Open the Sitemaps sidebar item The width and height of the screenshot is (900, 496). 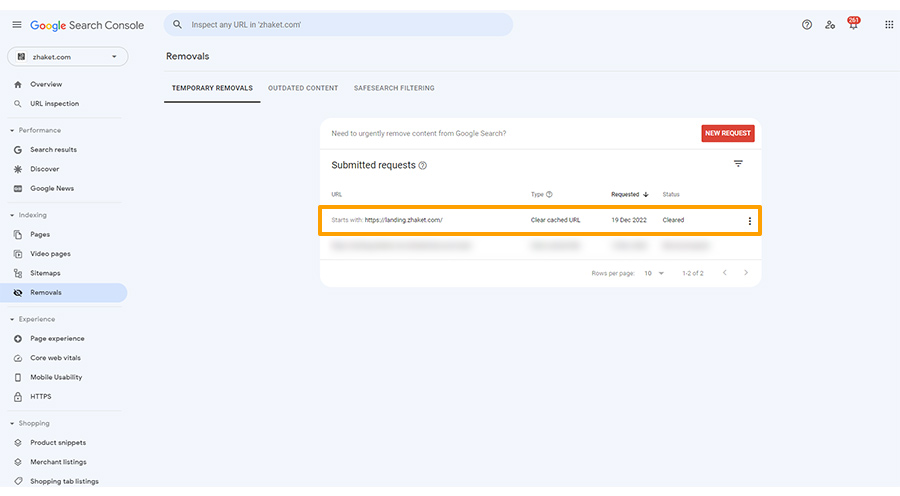point(45,273)
